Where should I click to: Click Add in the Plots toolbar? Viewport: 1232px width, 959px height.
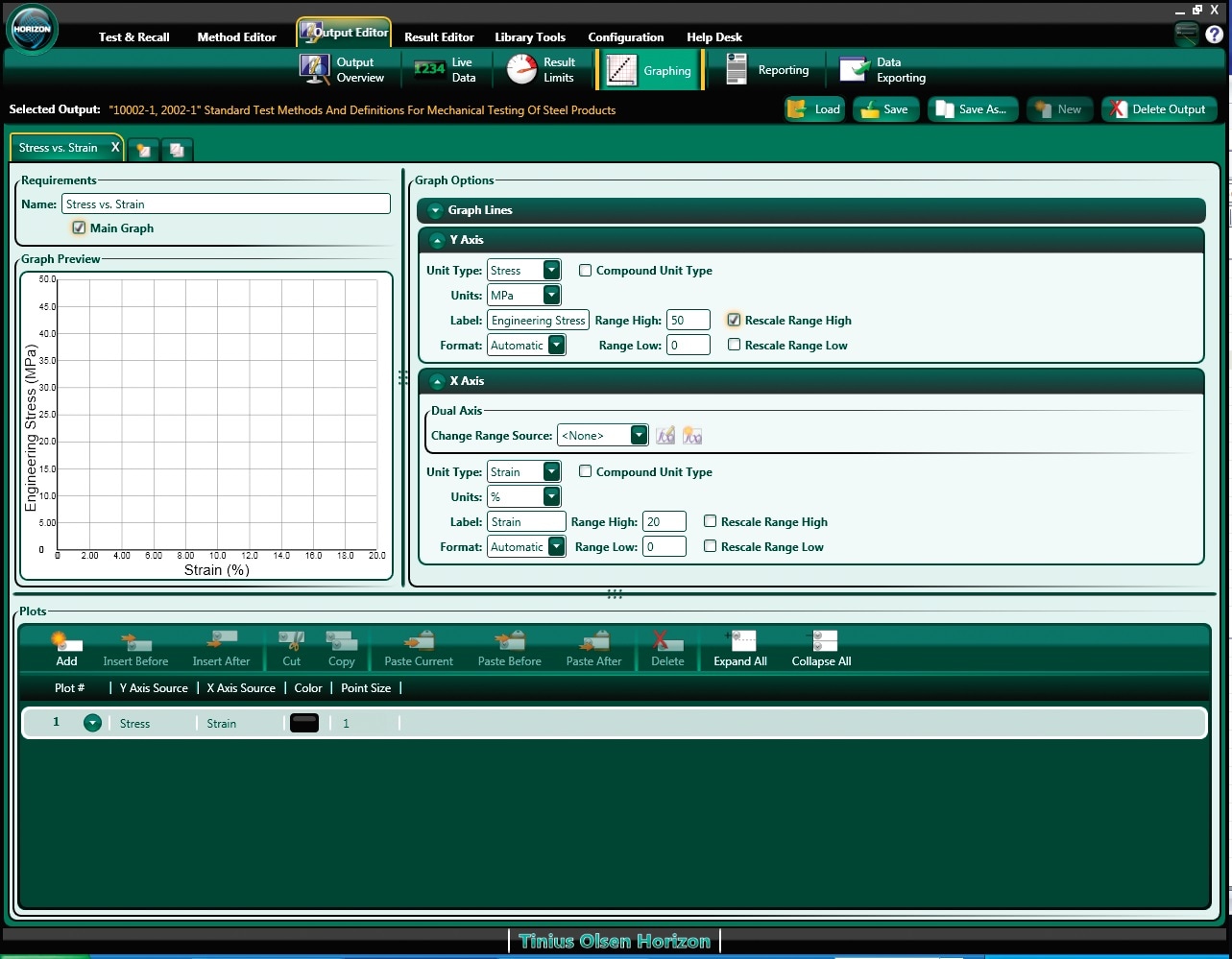tap(66, 649)
